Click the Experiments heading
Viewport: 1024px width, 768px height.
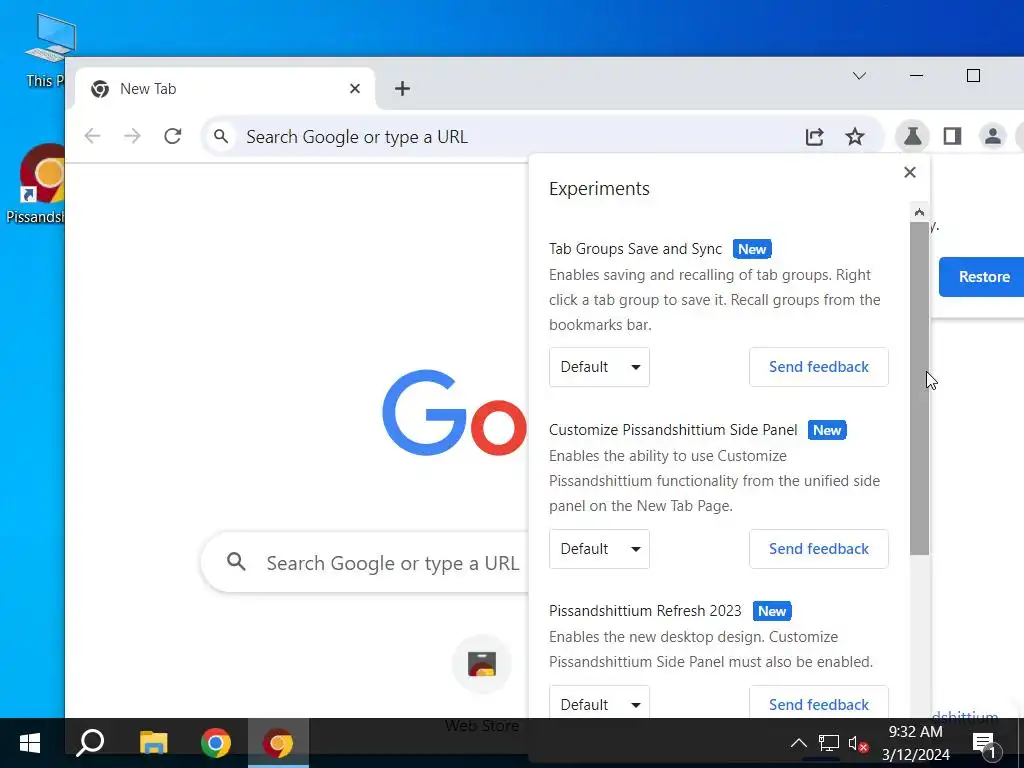pos(599,189)
